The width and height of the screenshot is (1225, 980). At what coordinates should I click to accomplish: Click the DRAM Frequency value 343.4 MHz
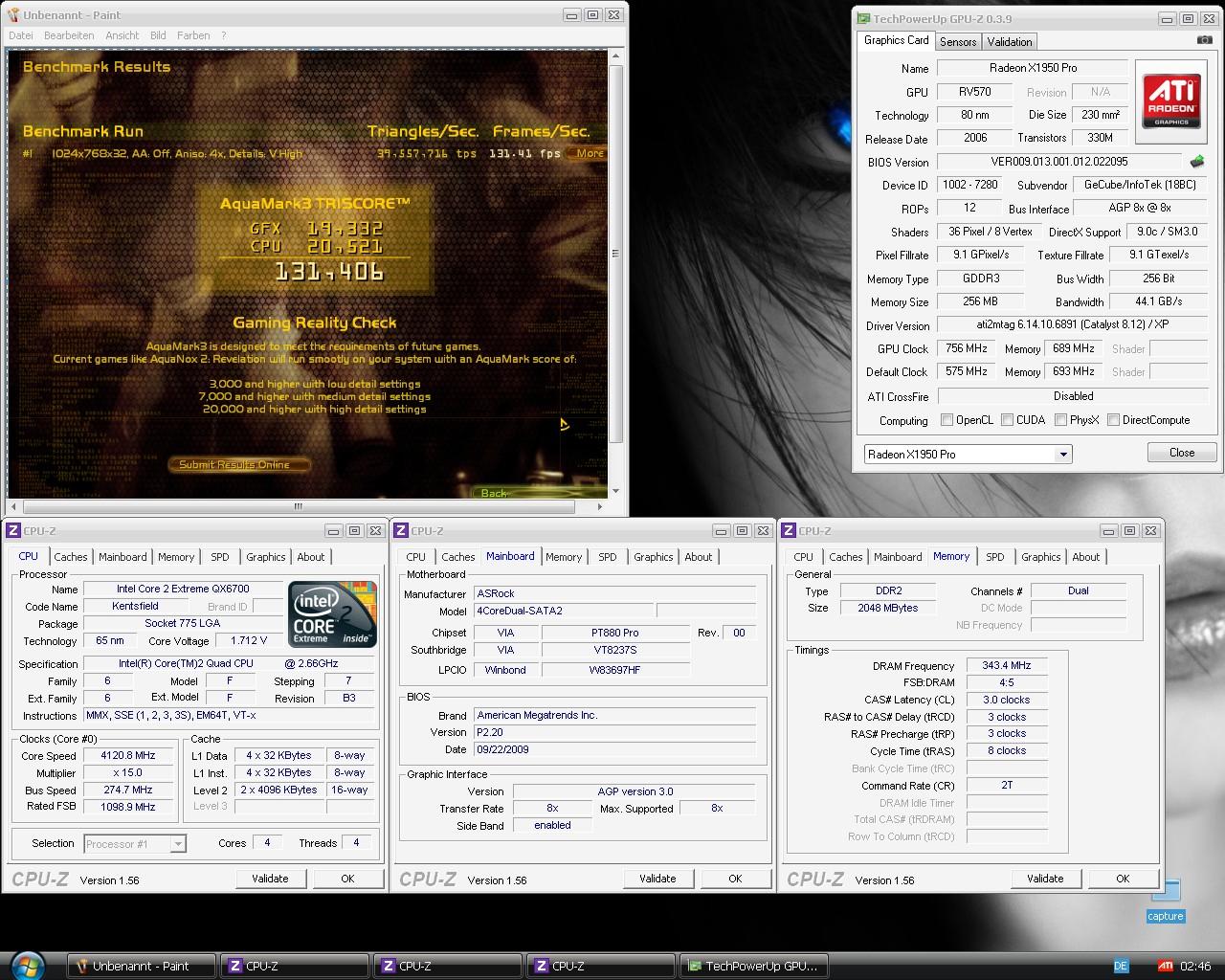pyautogui.click(x=1006, y=666)
